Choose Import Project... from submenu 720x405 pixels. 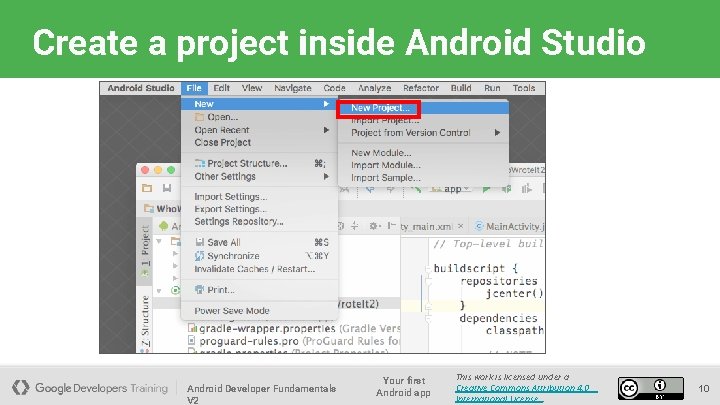385,120
